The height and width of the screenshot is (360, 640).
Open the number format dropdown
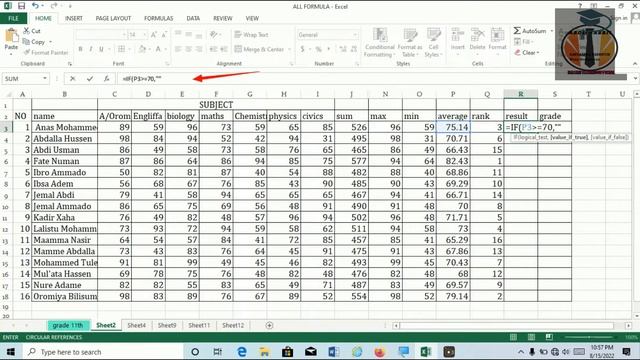[355, 35]
